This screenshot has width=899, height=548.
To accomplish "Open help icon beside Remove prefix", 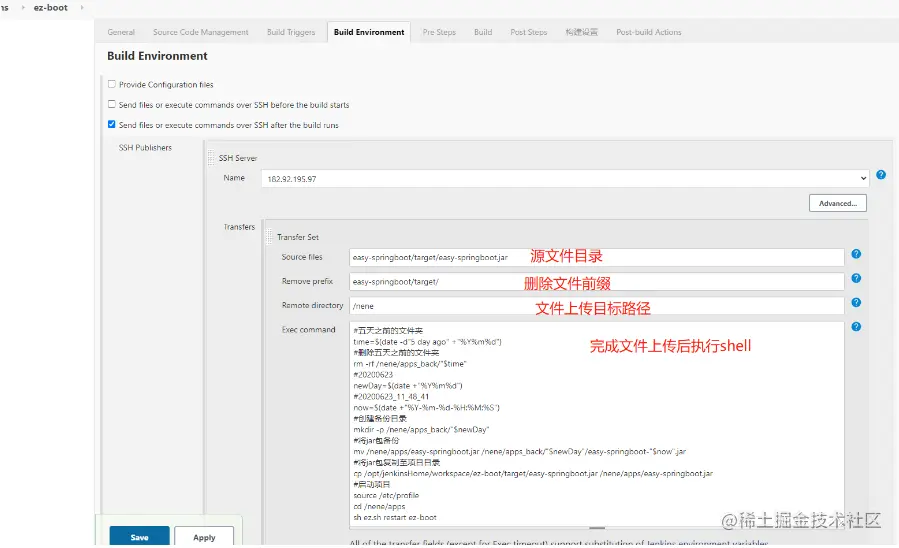I will (856, 278).
